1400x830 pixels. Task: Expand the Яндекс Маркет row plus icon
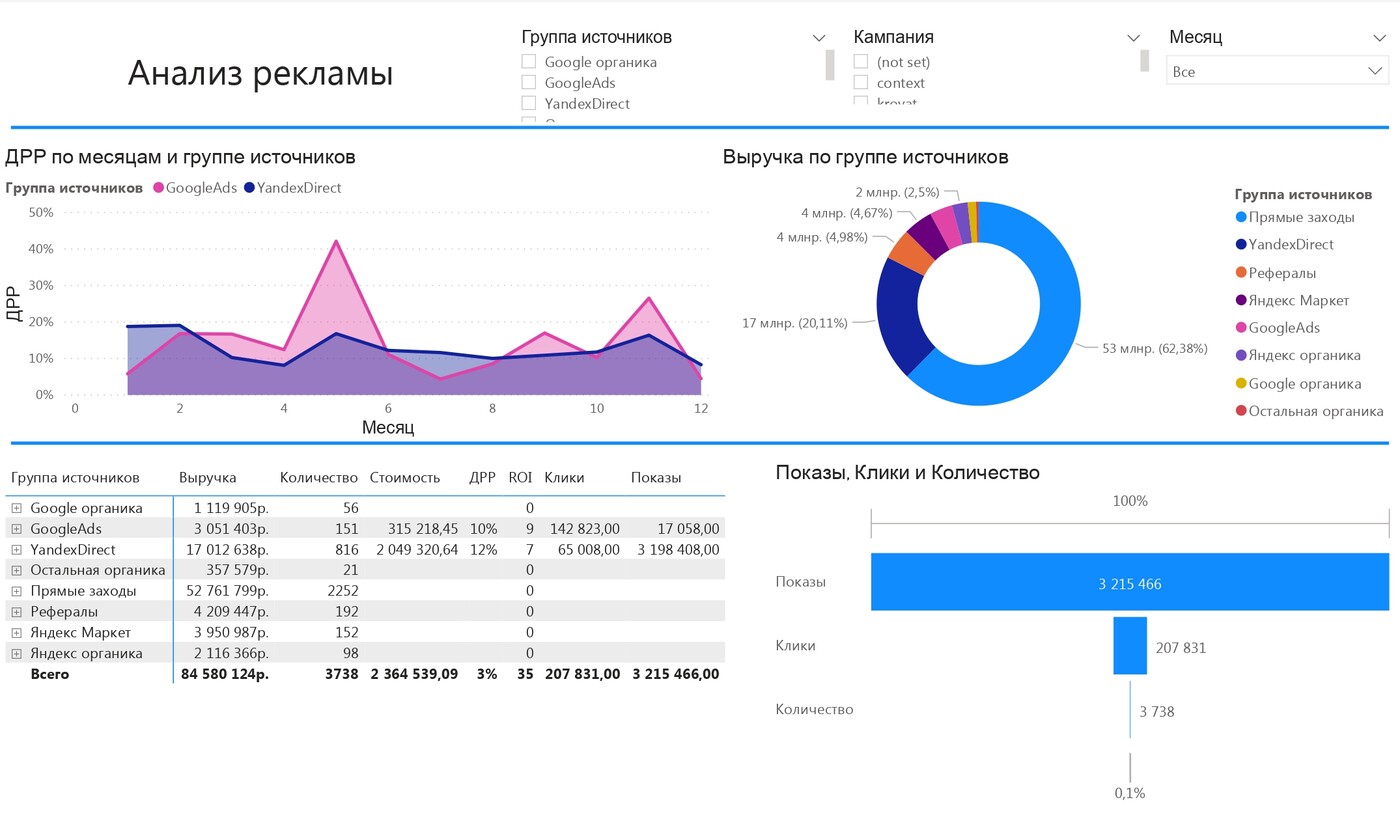tap(16, 633)
